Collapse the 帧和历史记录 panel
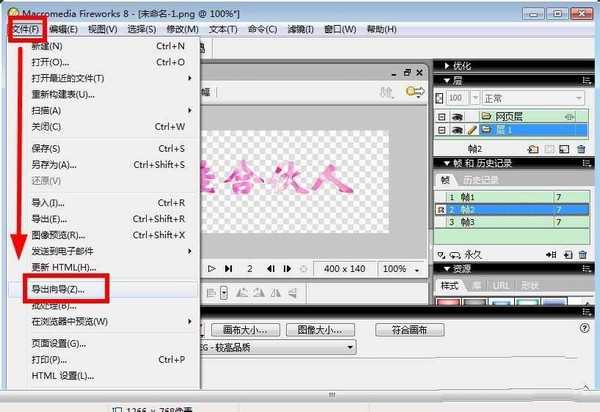600x412 pixels. coord(446,164)
